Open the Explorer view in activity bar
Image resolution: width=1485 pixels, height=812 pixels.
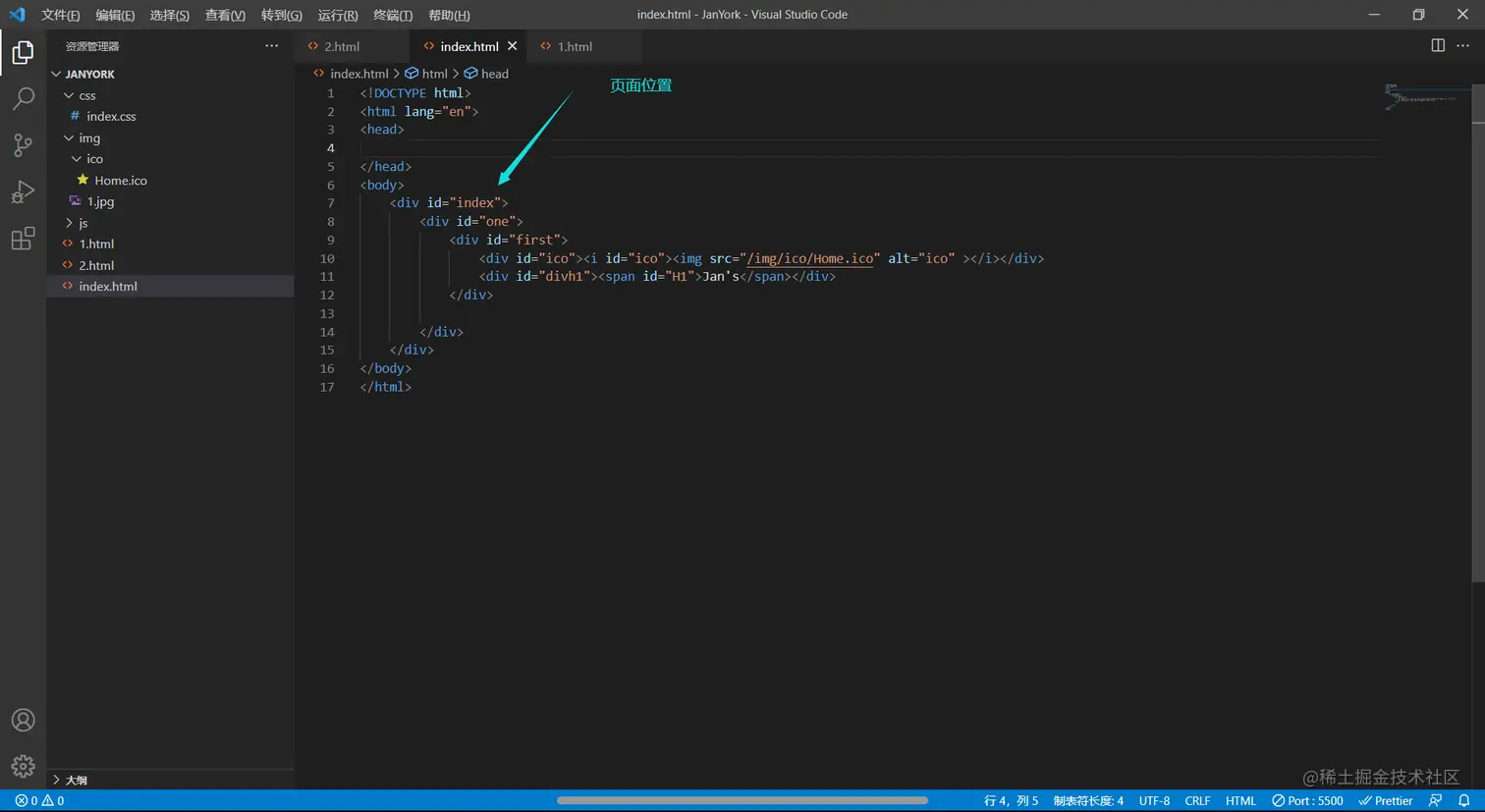click(23, 52)
